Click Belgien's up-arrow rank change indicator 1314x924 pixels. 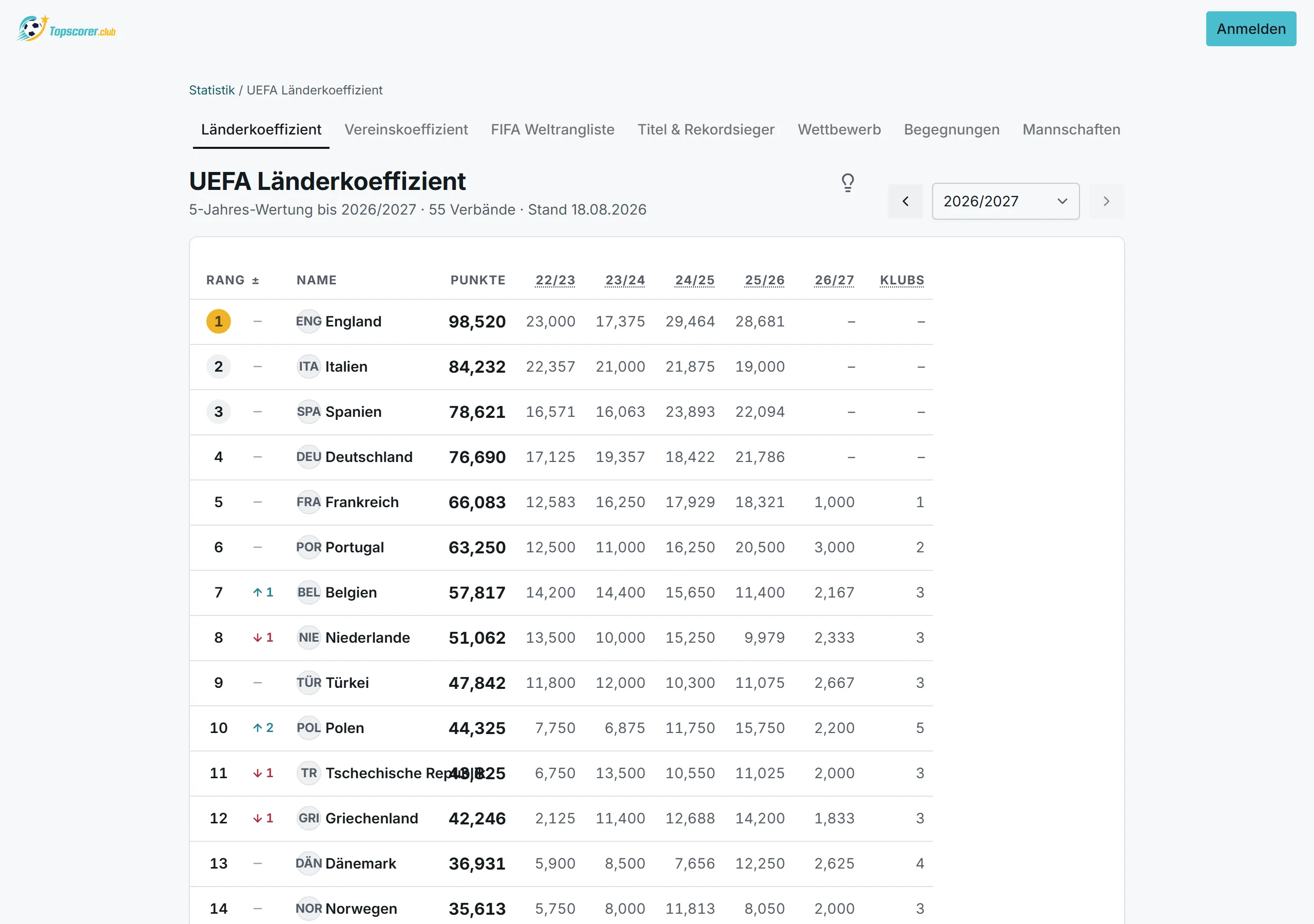[x=263, y=592]
